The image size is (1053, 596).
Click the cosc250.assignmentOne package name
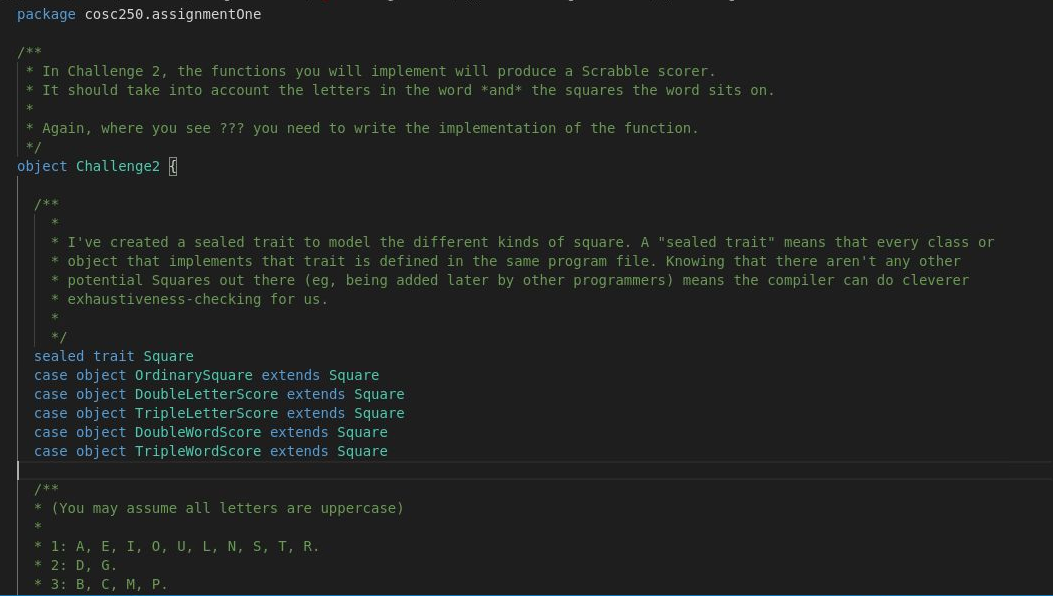pos(172,14)
